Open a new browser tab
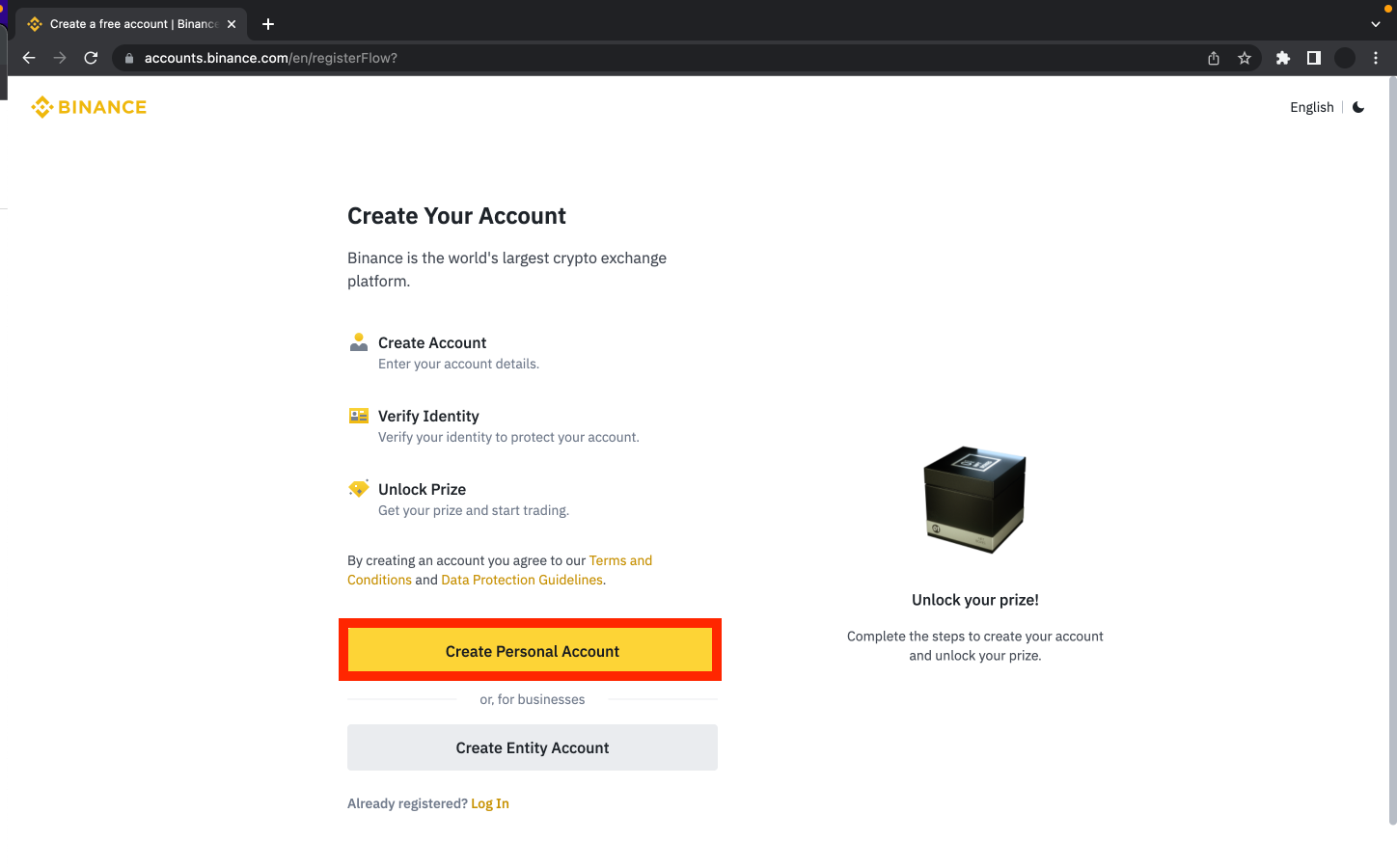 click(268, 24)
